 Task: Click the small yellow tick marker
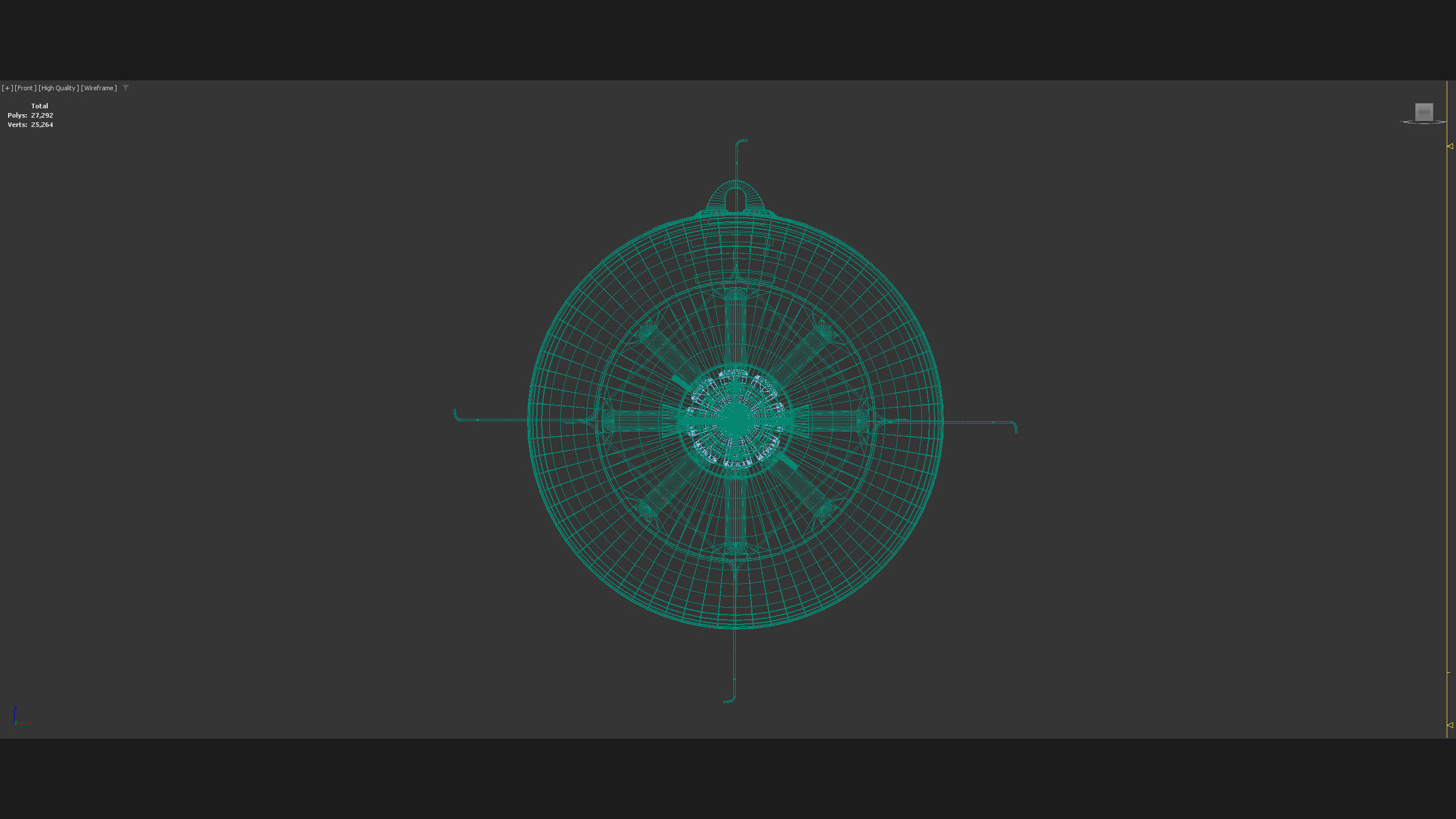coord(1448,672)
